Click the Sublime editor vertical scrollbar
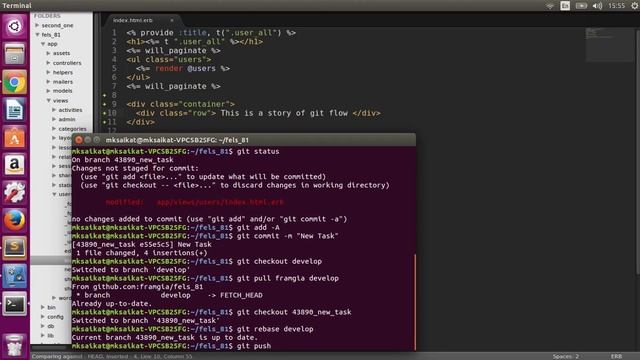Viewport: 640px width, 360px height. (637, 151)
